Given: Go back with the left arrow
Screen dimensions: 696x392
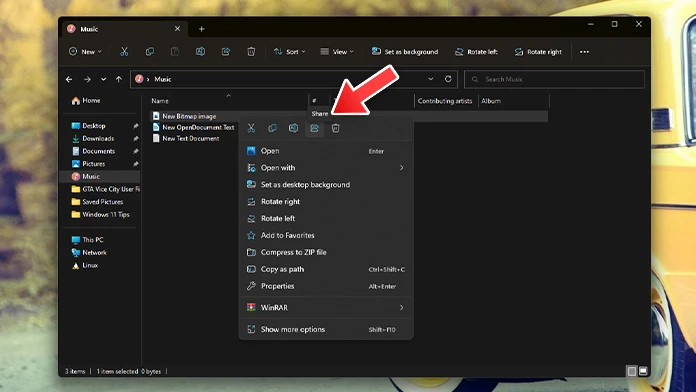Looking at the screenshot, I should tap(69, 79).
